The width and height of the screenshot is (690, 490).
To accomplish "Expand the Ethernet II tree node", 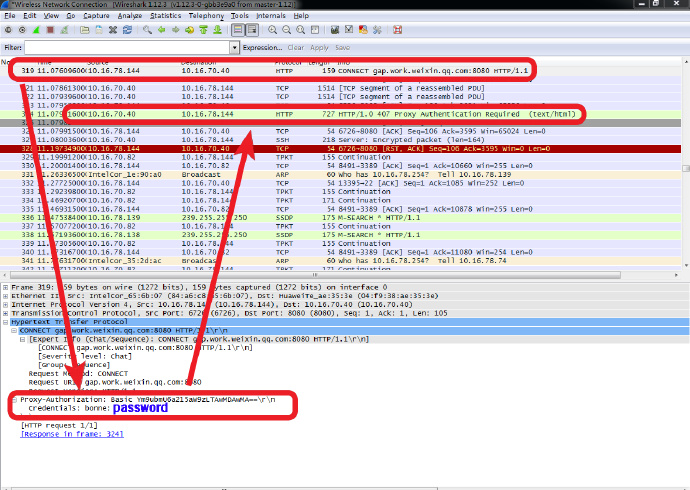I will (5, 296).
